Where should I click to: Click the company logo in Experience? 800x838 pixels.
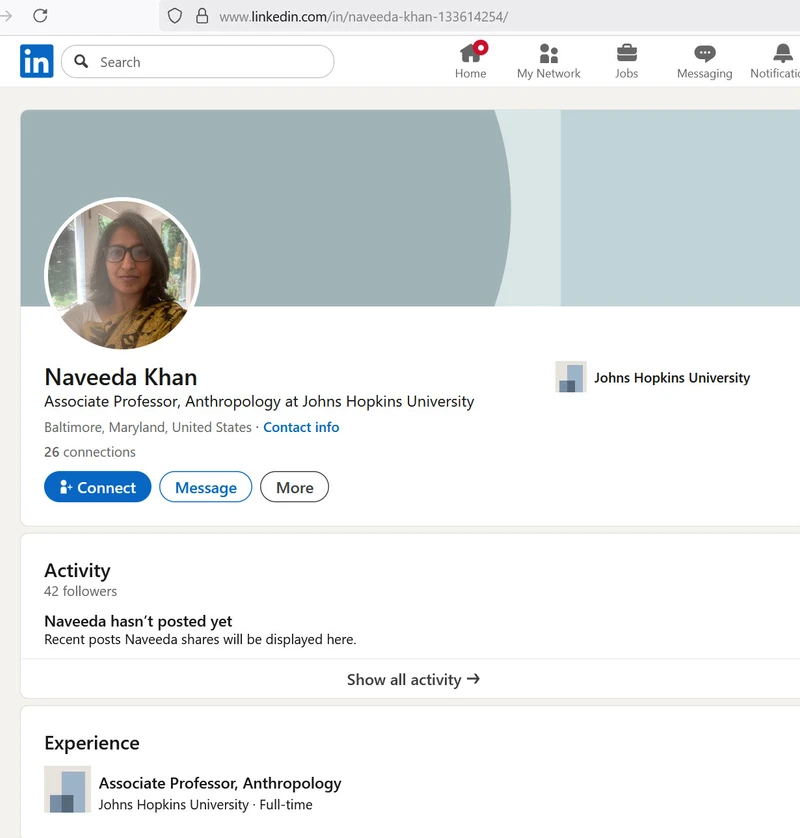click(67, 789)
